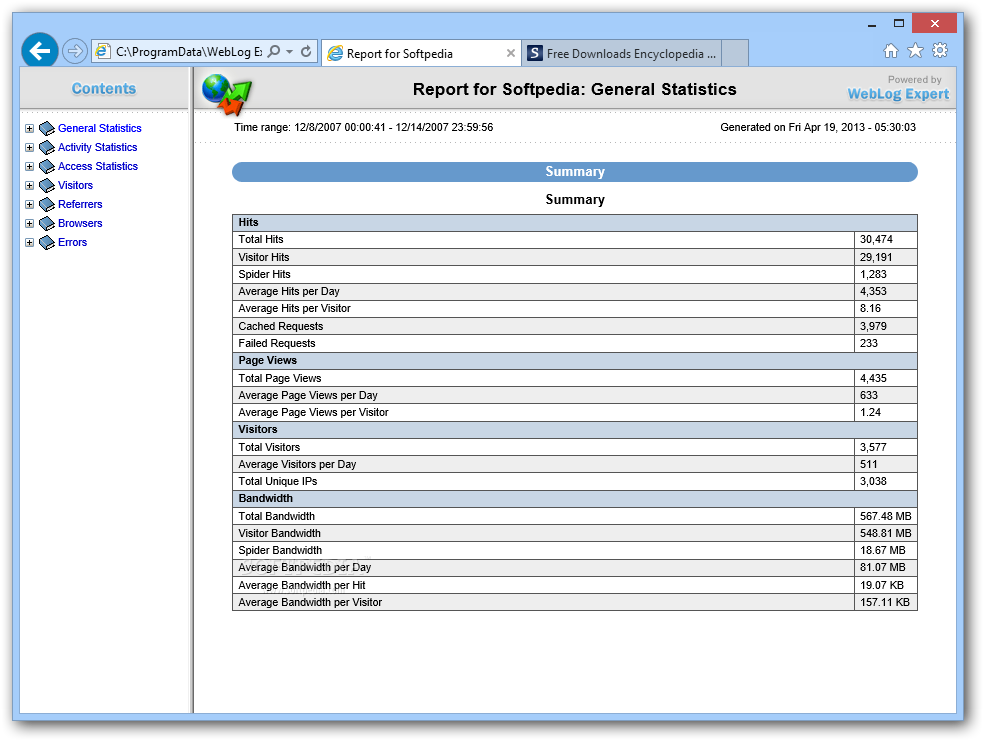Viewport: 984px width, 741px height.
Task: Click the Generated on date text
Action: (x=818, y=127)
